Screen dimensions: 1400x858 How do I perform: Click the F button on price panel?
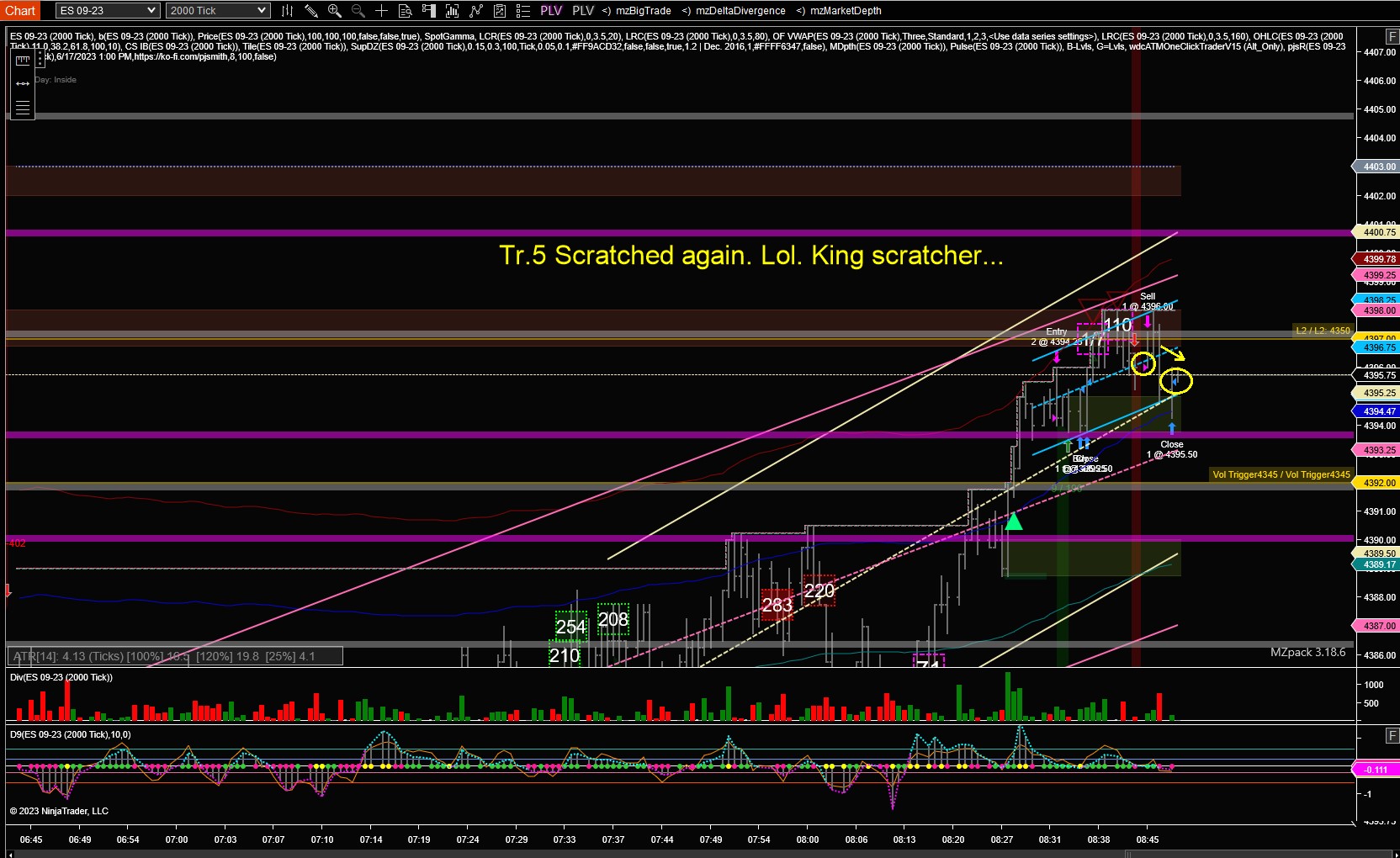[x=1392, y=36]
